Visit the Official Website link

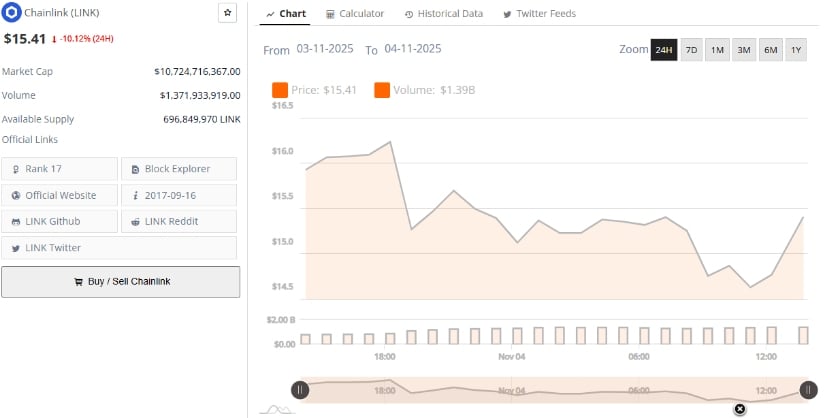[60, 195]
